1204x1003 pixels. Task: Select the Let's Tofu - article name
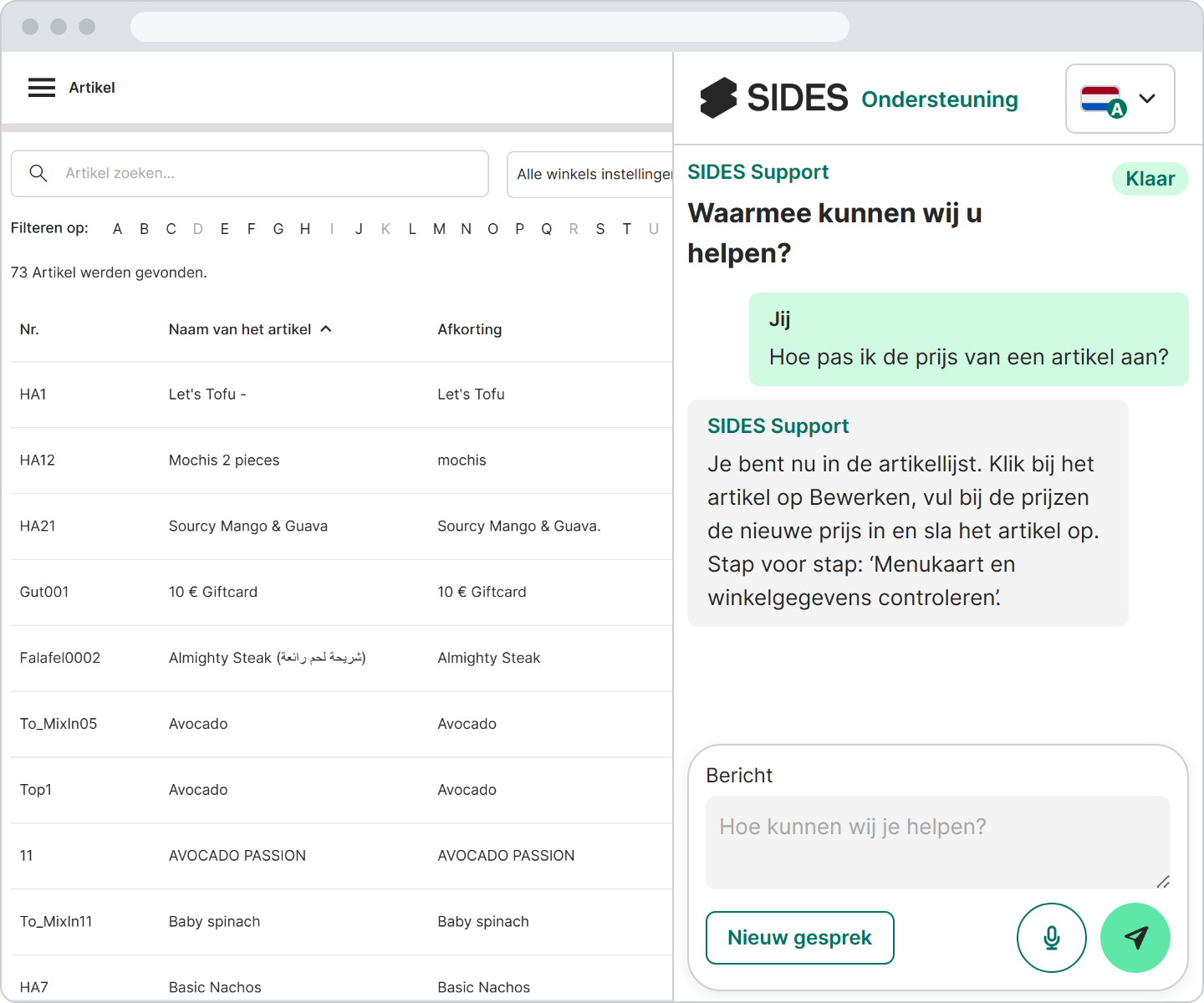(x=207, y=395)
